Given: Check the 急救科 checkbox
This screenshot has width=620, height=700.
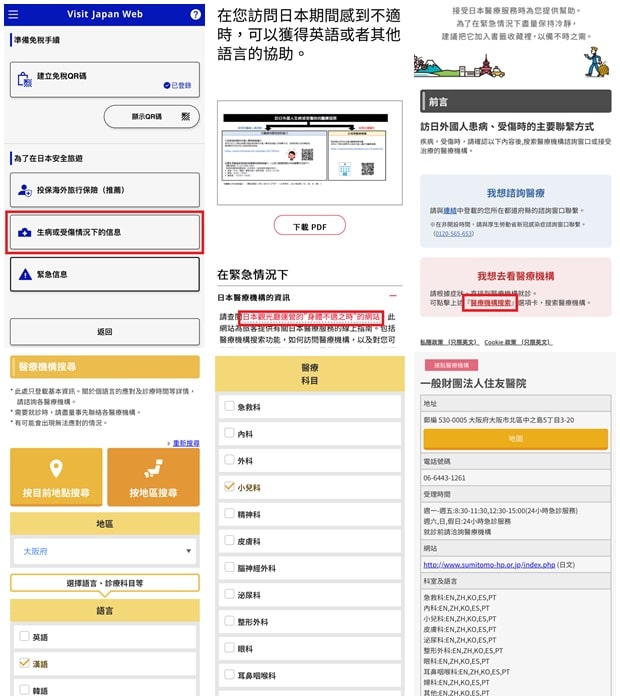Looking at the screenshot, I should [229, 406].
